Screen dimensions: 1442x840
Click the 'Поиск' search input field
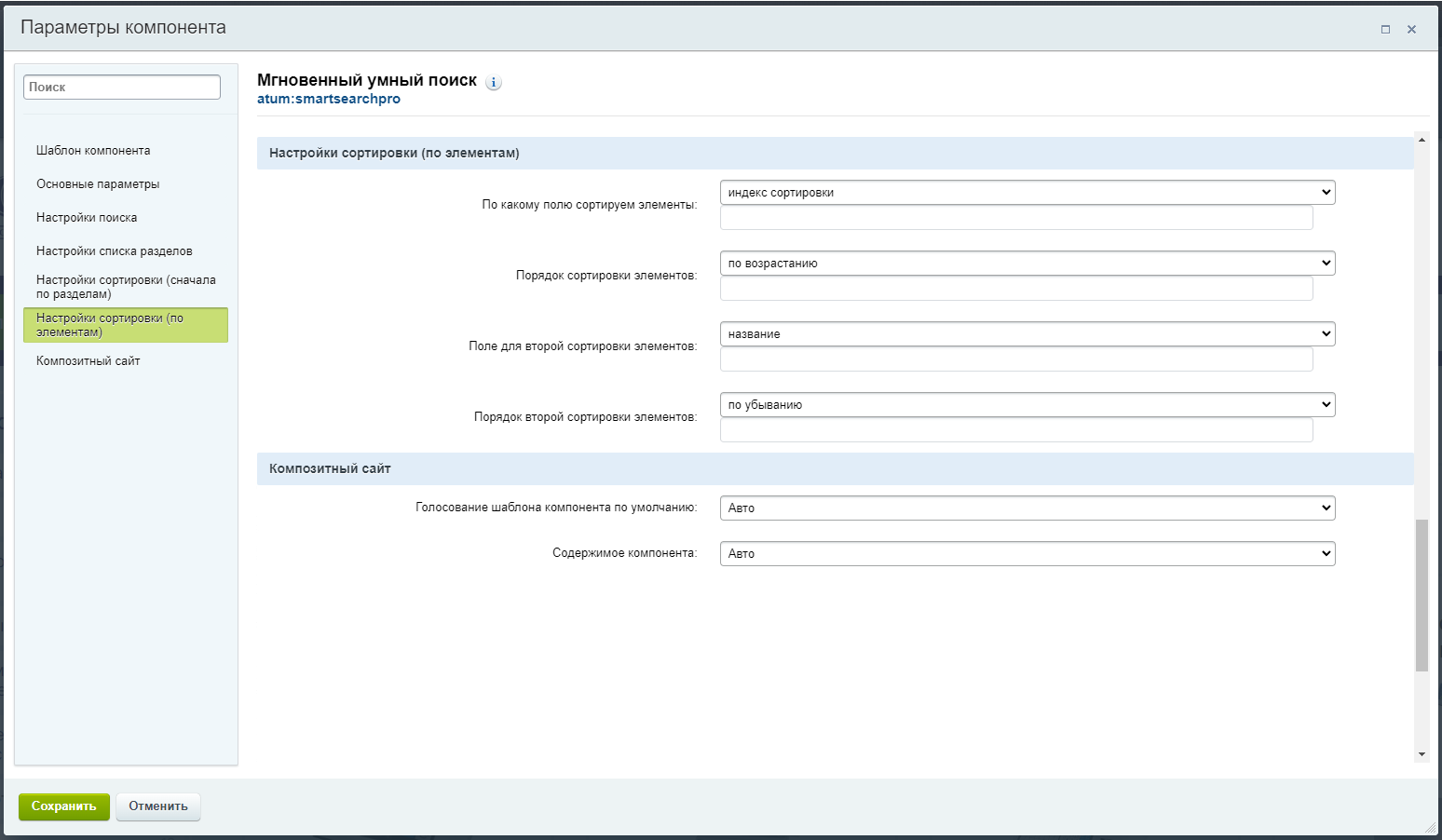(x=122, y=88)
